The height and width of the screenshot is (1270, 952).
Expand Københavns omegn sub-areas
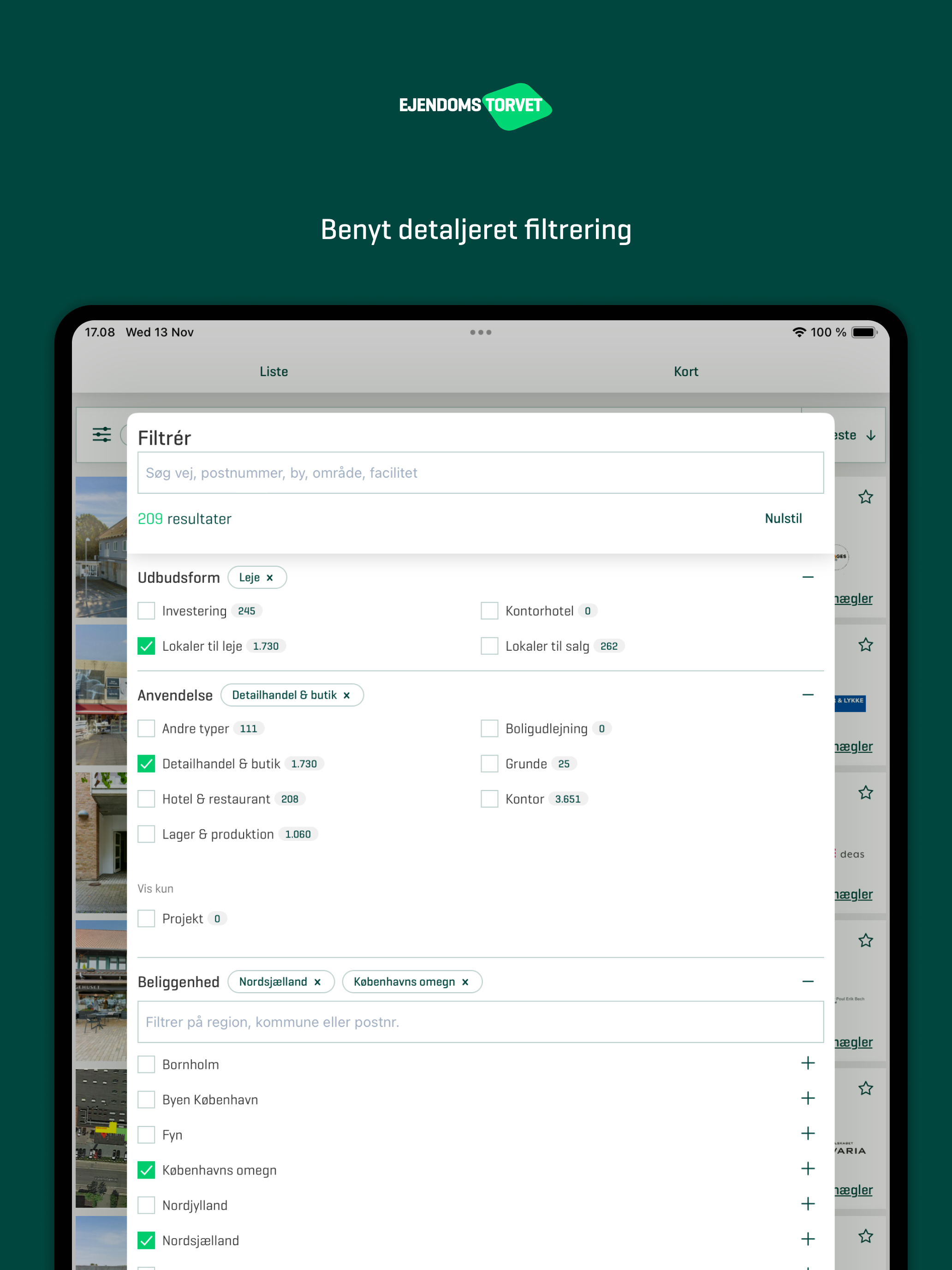tap(808, 1169)
